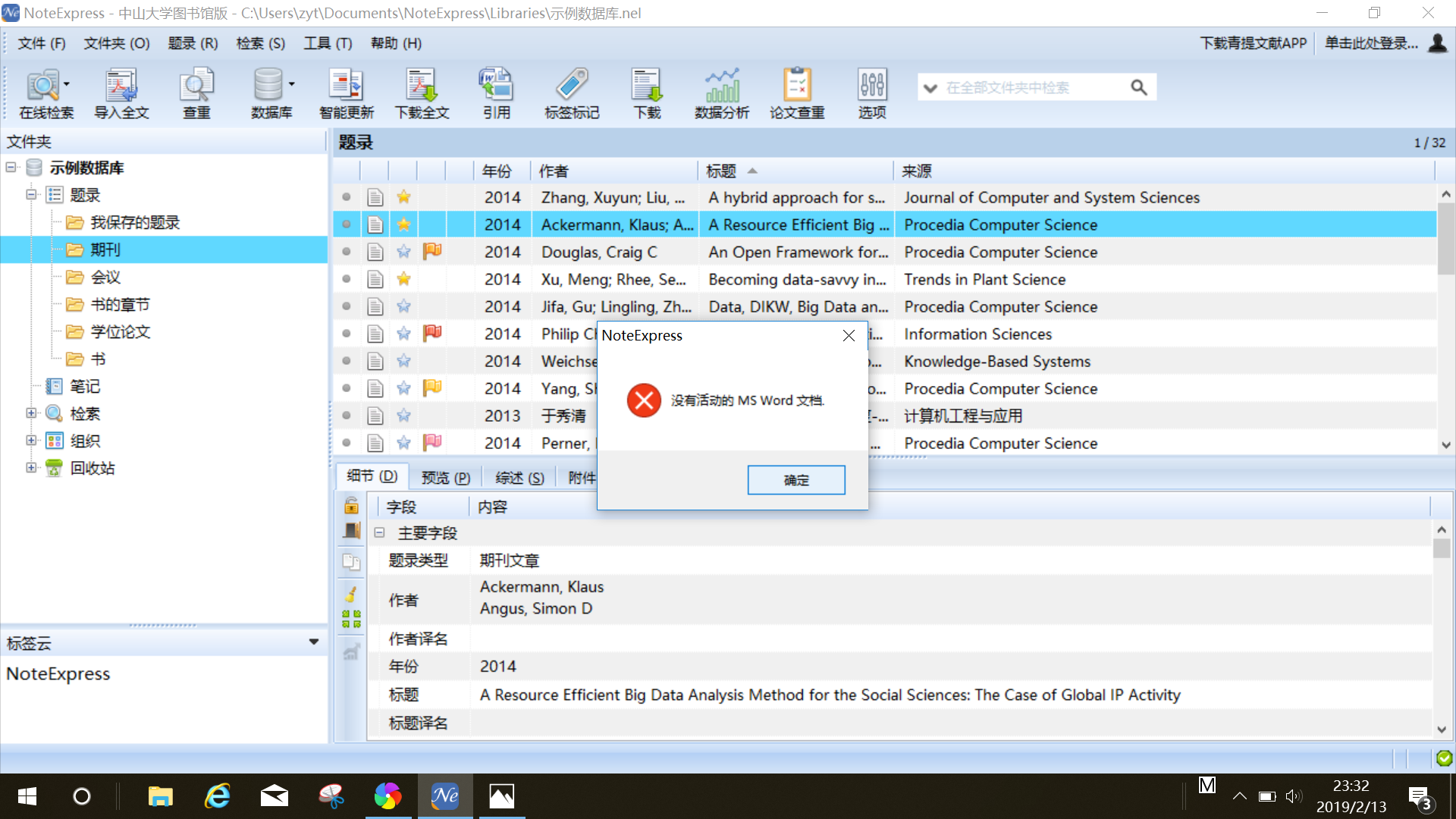Screen dimensions: 1456x819
Task: Sort by 年份 column header
Action: tap(502, 171)
